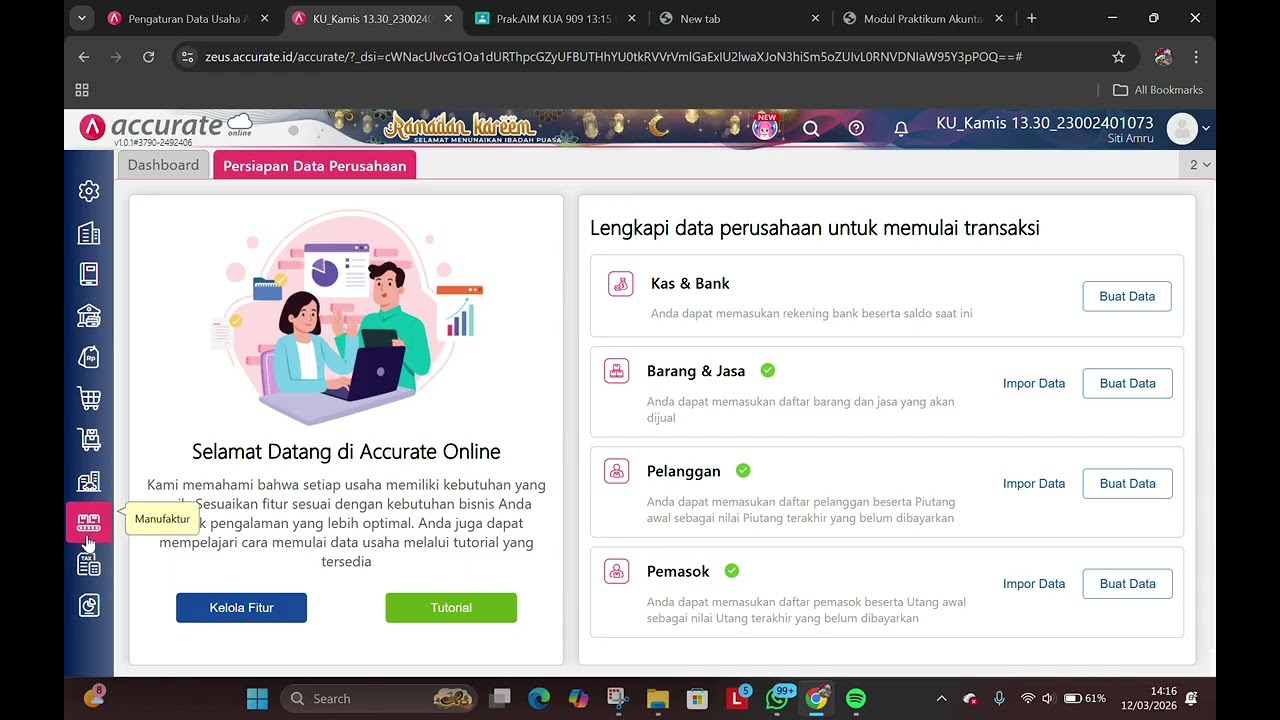Open Chrome three-dot menu

click(x=1196, y=57)
